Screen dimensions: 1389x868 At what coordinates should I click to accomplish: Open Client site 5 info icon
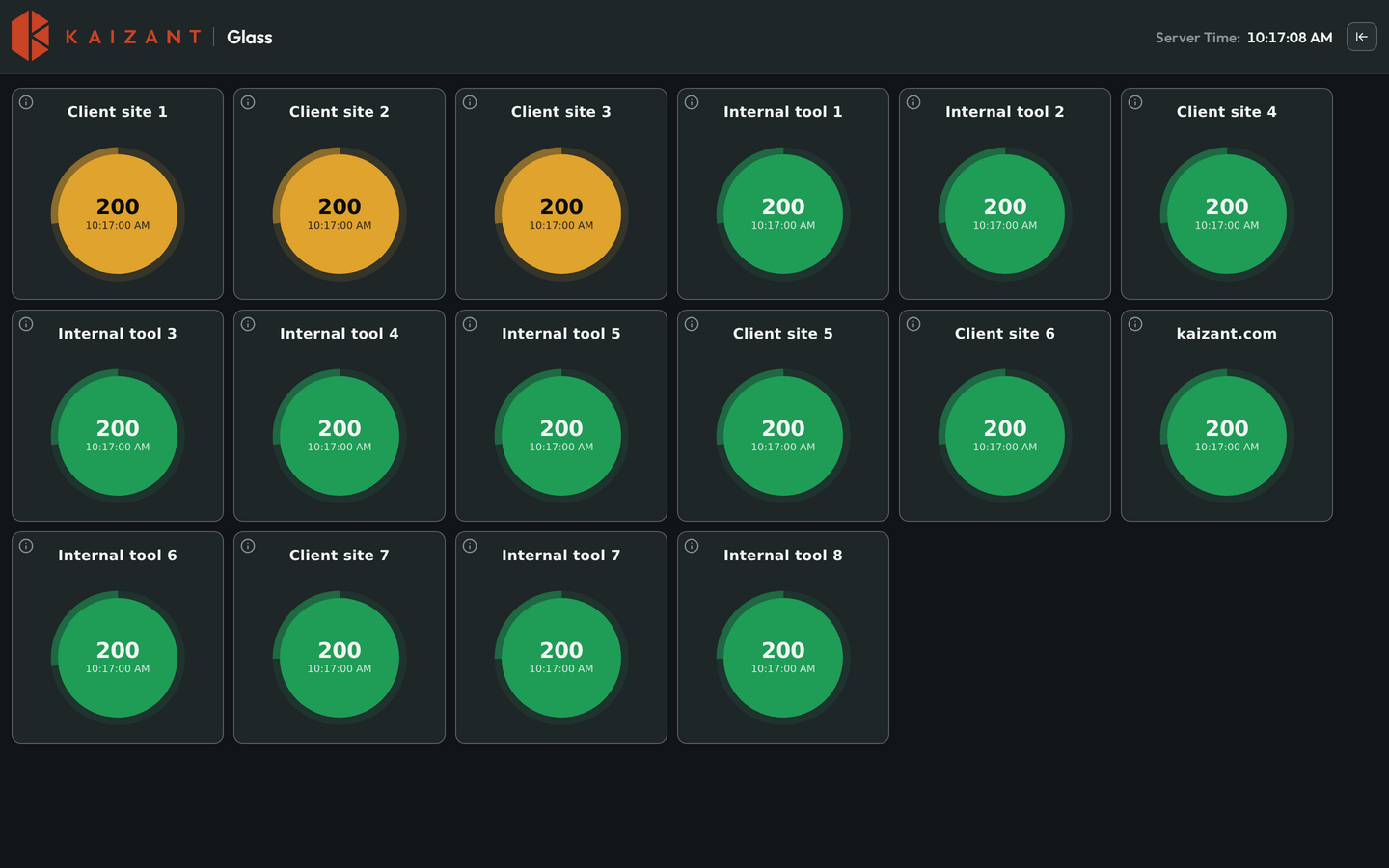[x=692, y=324]
